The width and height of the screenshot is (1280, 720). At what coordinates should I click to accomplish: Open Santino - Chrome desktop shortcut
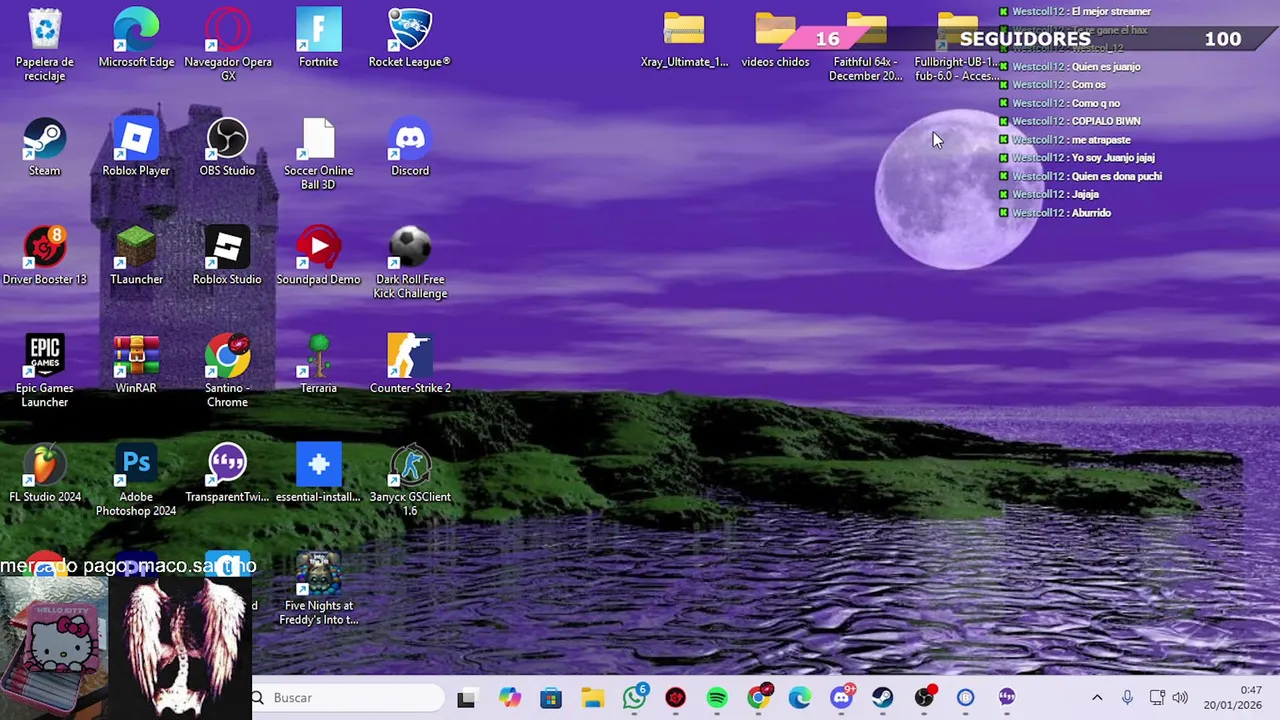pyautogui.click(x=227, y=371)
